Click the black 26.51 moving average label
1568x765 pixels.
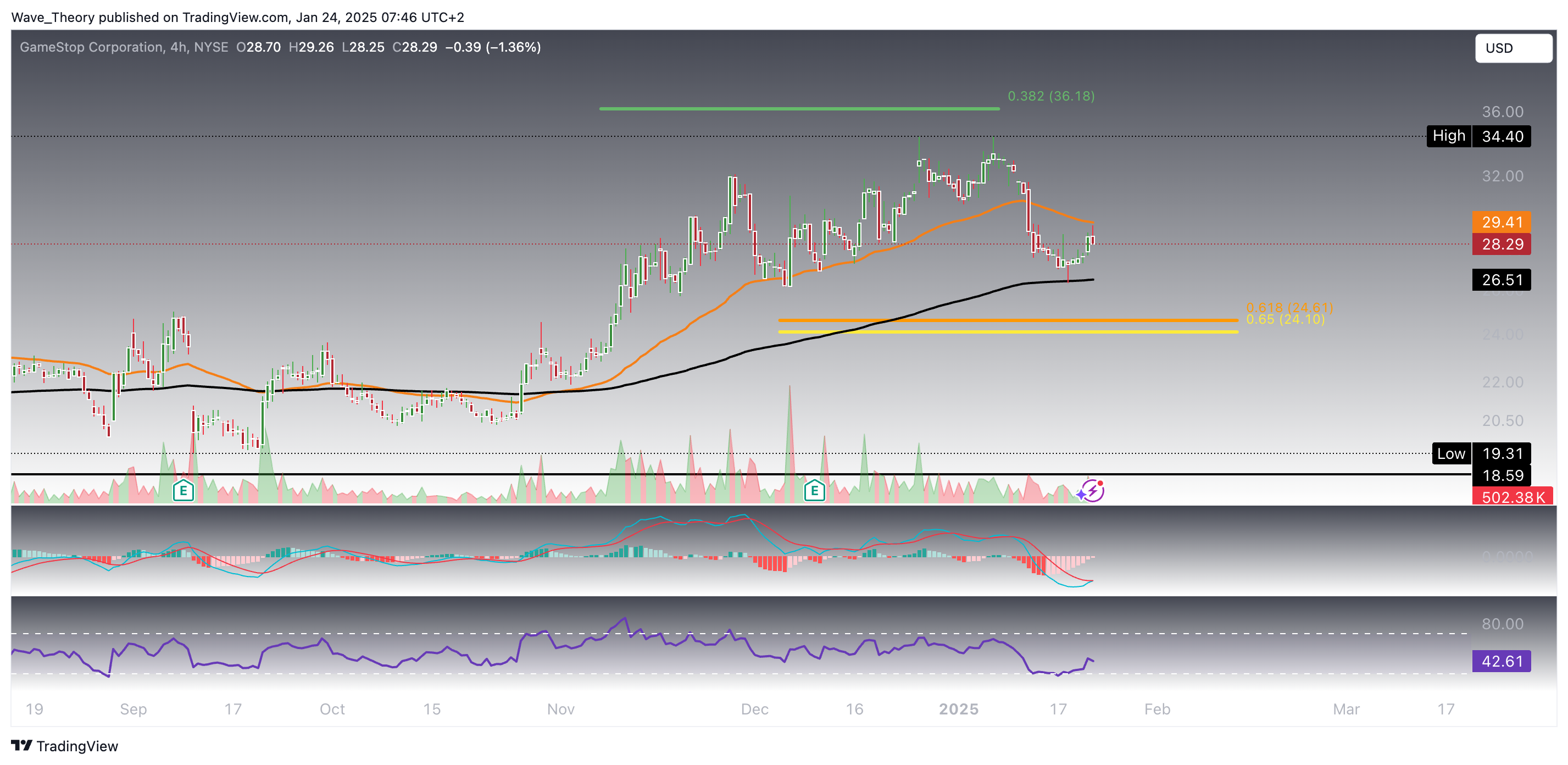1501,280
